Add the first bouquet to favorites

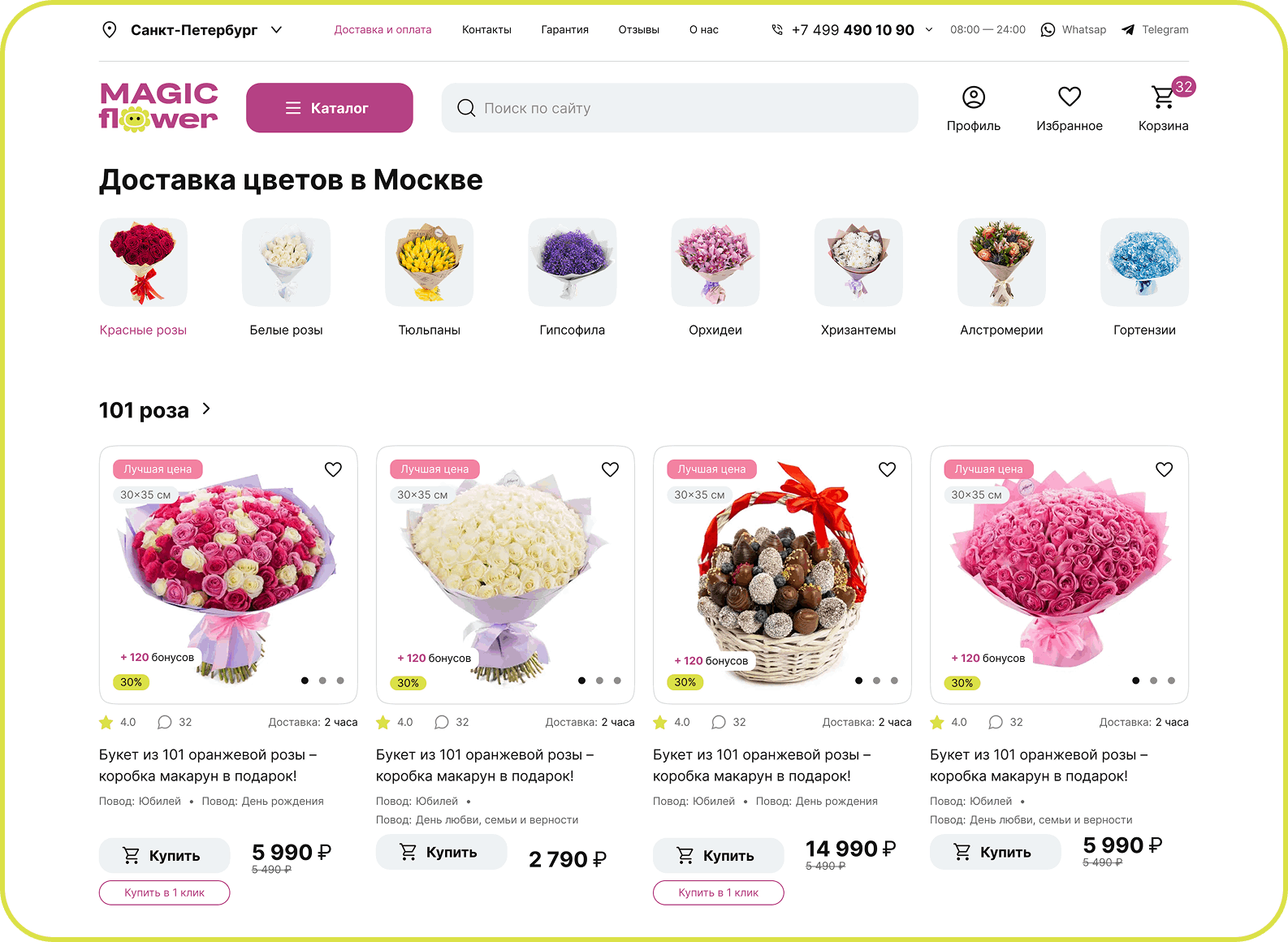[333, 469]
